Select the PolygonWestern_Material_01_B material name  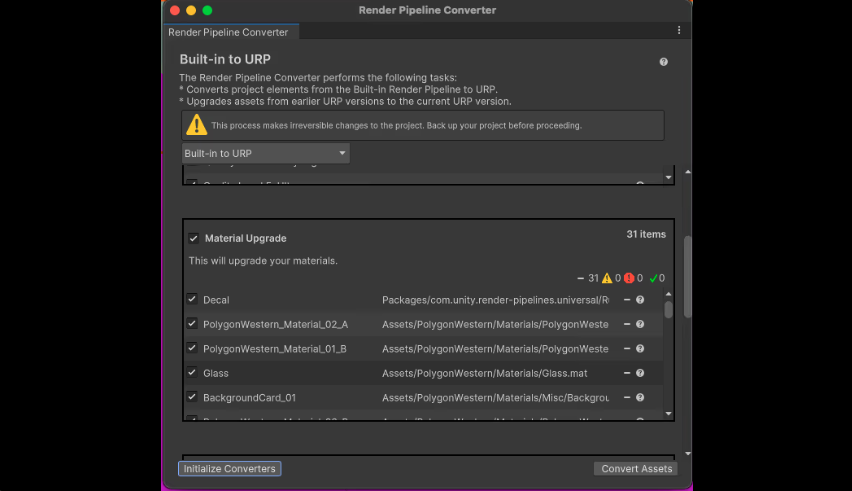275,349
